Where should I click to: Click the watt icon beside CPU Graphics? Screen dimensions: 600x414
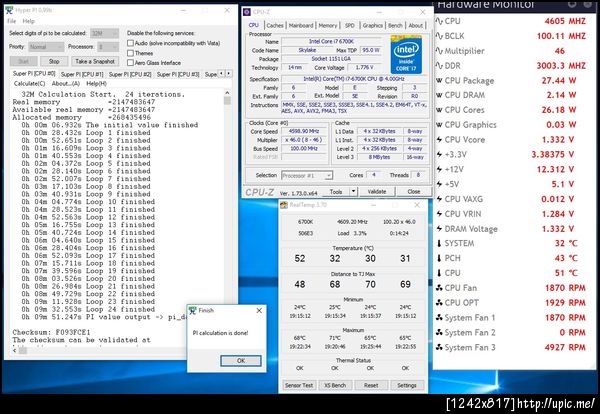pyautogui.click(x=439, y=125)
